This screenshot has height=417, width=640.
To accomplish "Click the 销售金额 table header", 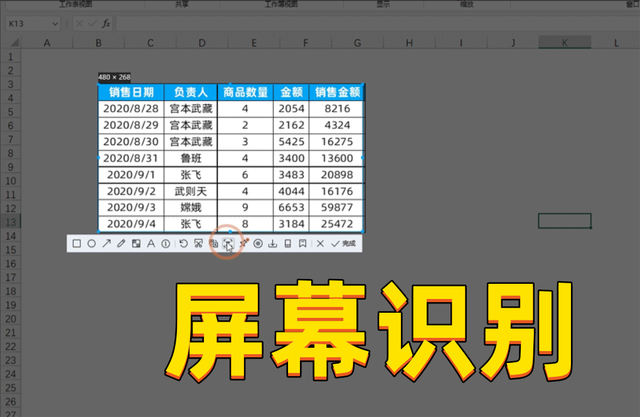I will (337, 92).
